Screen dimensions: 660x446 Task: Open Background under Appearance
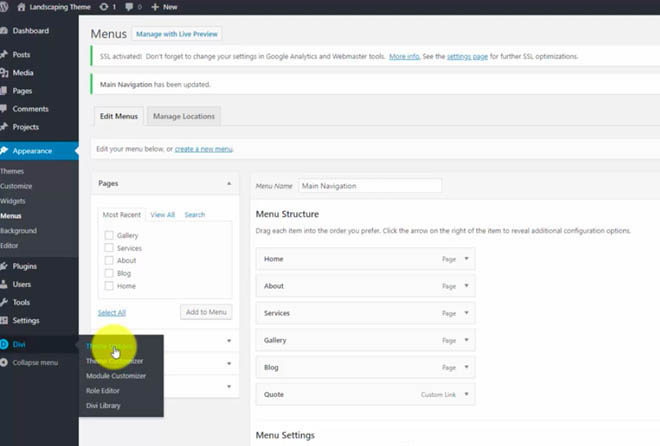click(x=19, y=231)
